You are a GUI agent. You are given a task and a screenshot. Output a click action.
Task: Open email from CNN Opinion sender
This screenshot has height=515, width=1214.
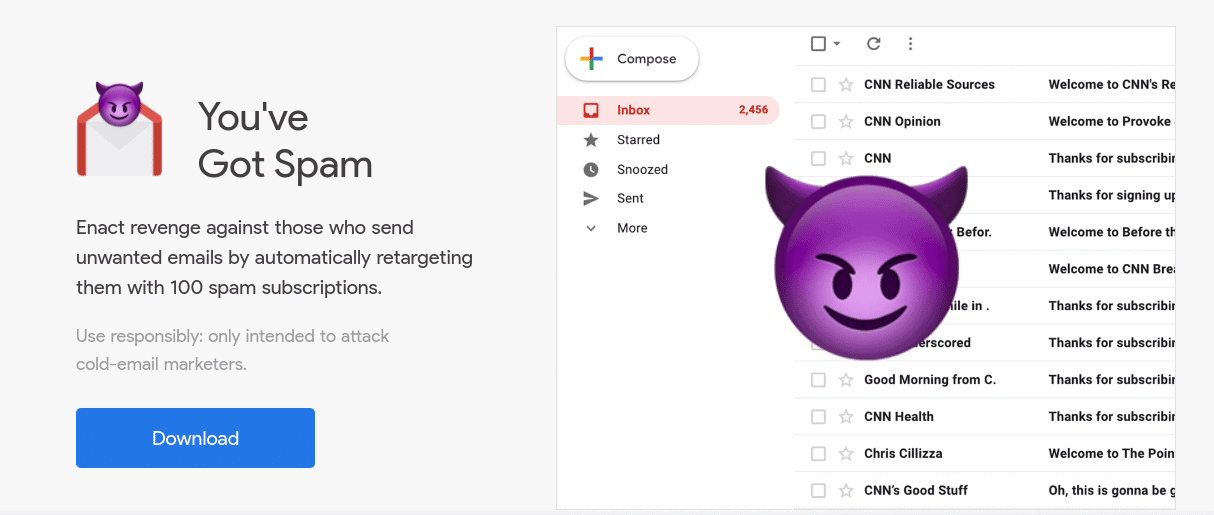click(902, 122)
